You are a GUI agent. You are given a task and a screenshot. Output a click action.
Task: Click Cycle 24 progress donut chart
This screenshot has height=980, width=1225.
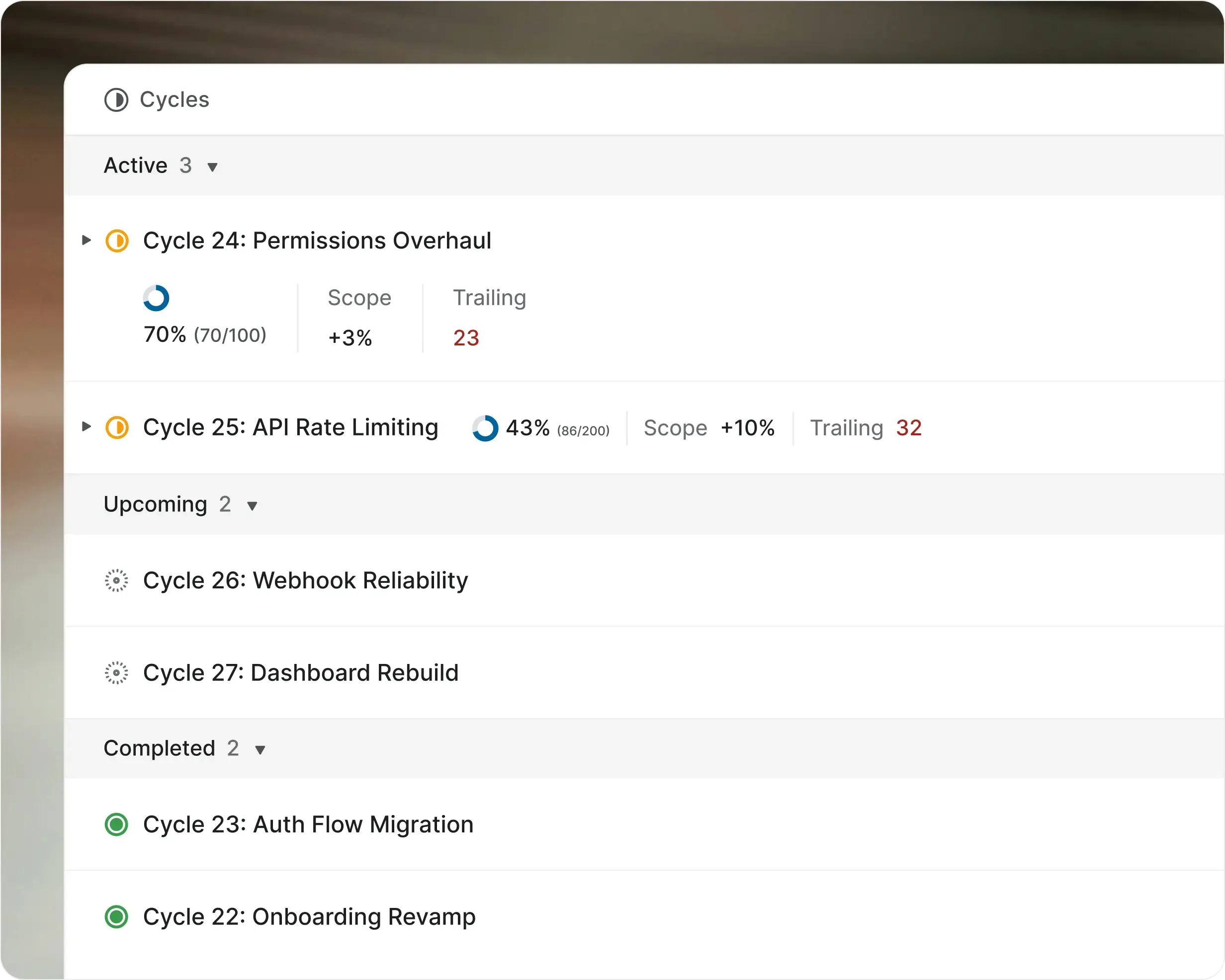(156, 298)
